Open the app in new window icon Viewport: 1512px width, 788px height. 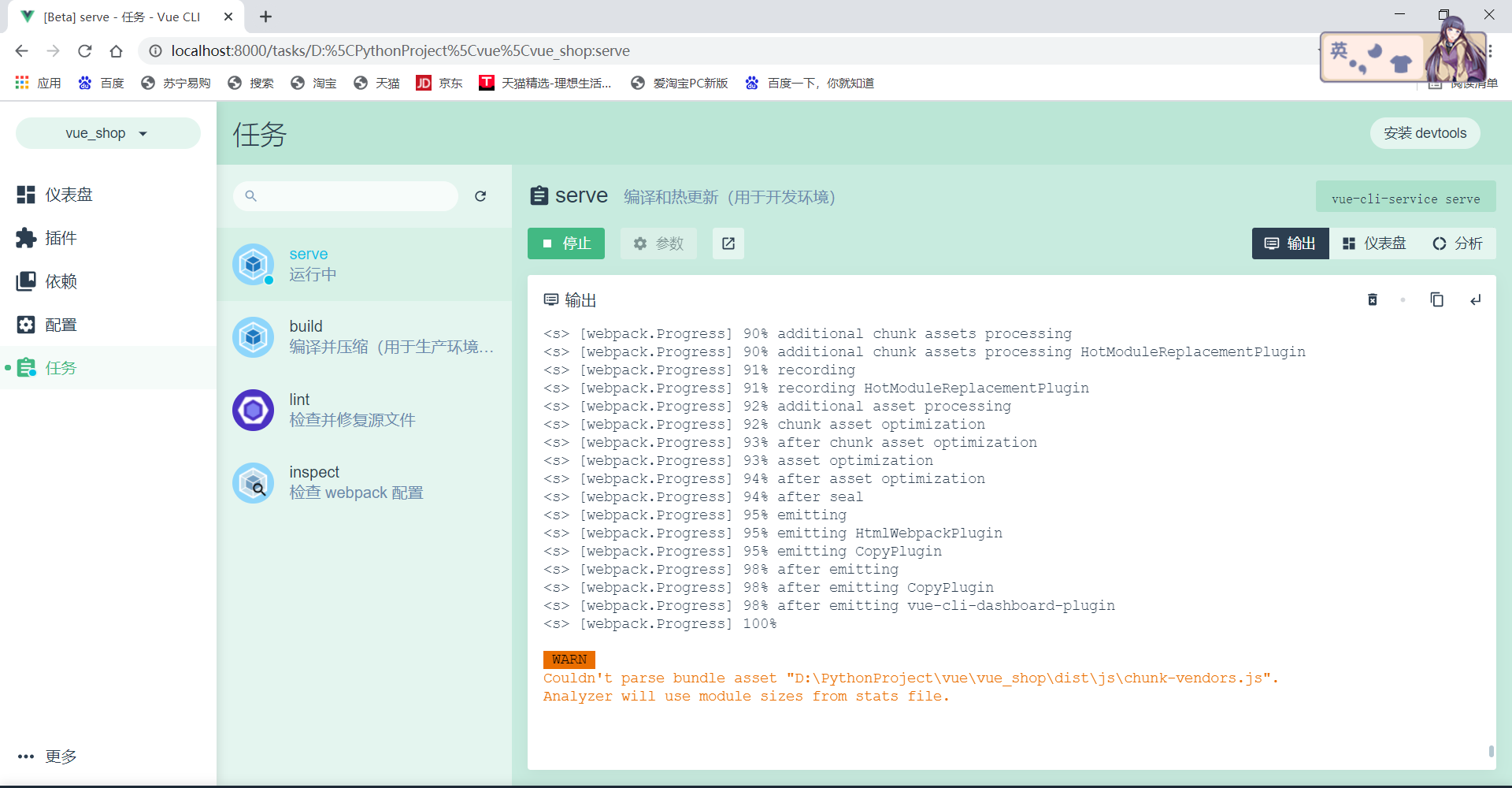click(728, 243)
